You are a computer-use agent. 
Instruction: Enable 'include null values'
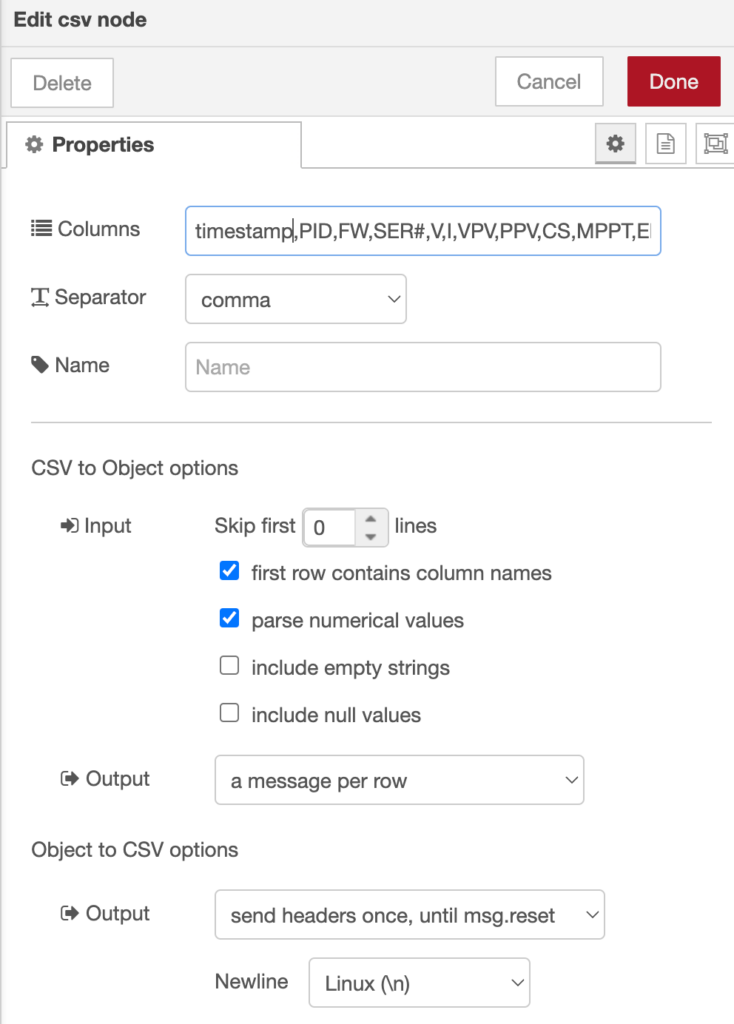(x=229, y=713)
